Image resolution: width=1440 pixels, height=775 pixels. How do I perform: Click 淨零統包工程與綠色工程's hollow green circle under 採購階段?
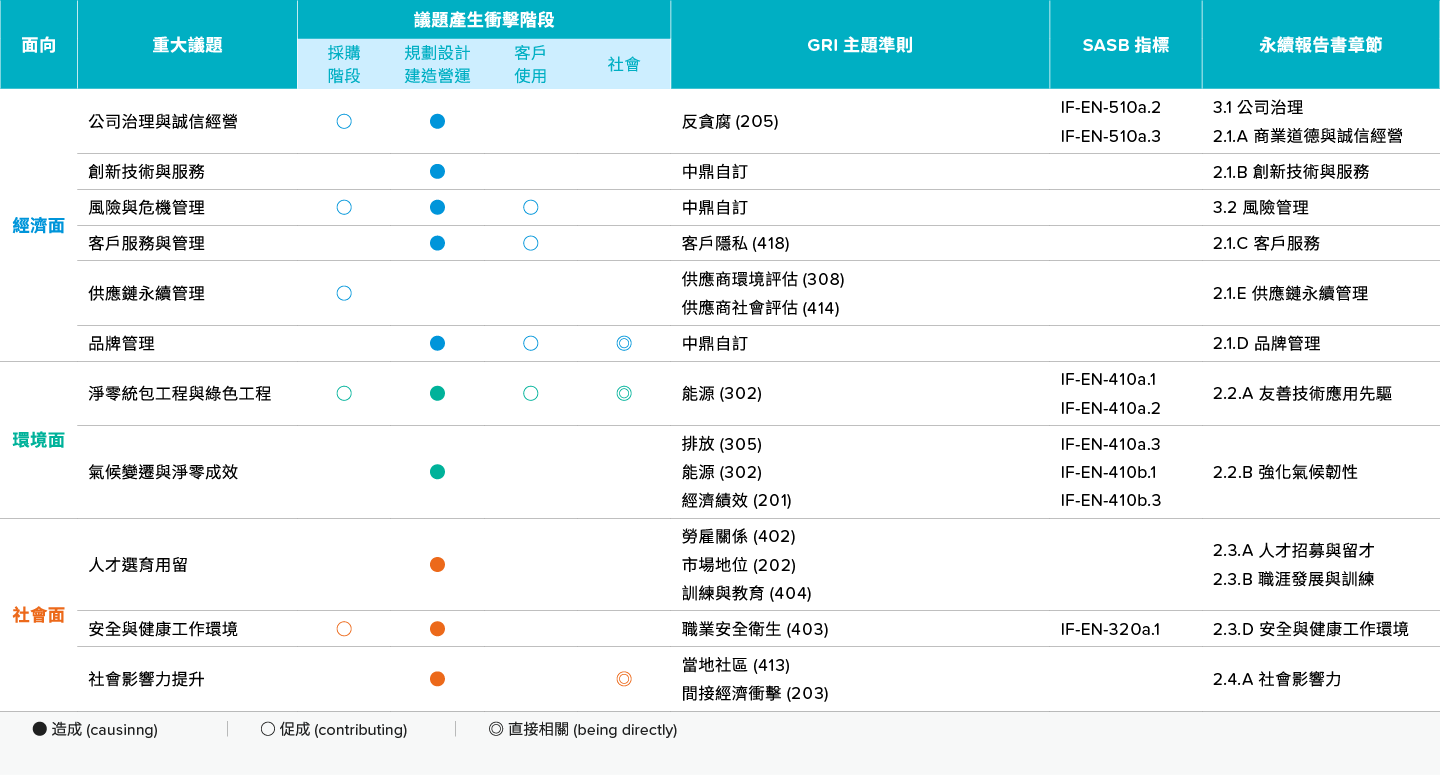[344, 393]
